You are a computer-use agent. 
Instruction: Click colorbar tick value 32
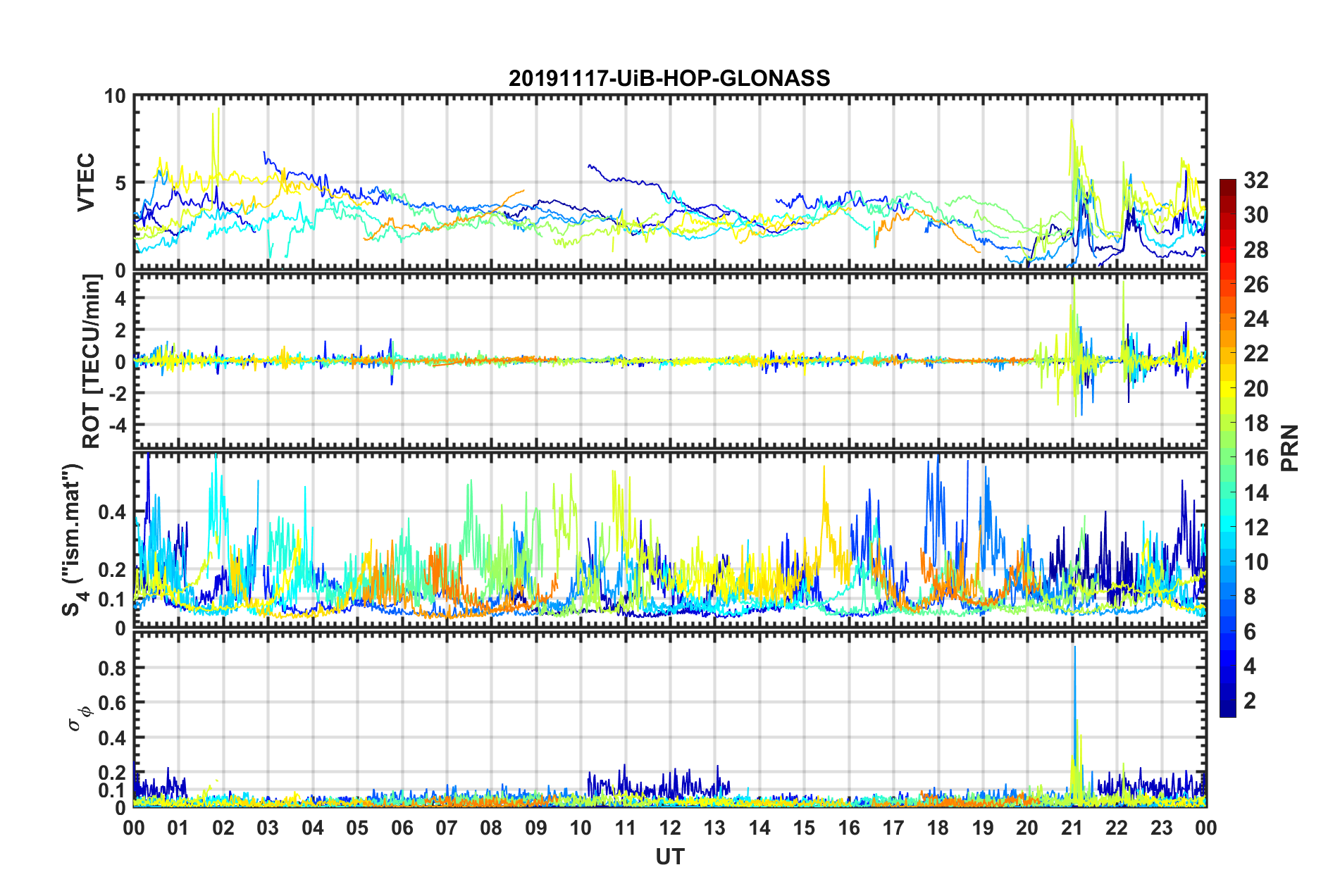click(x=1255, y=180)
